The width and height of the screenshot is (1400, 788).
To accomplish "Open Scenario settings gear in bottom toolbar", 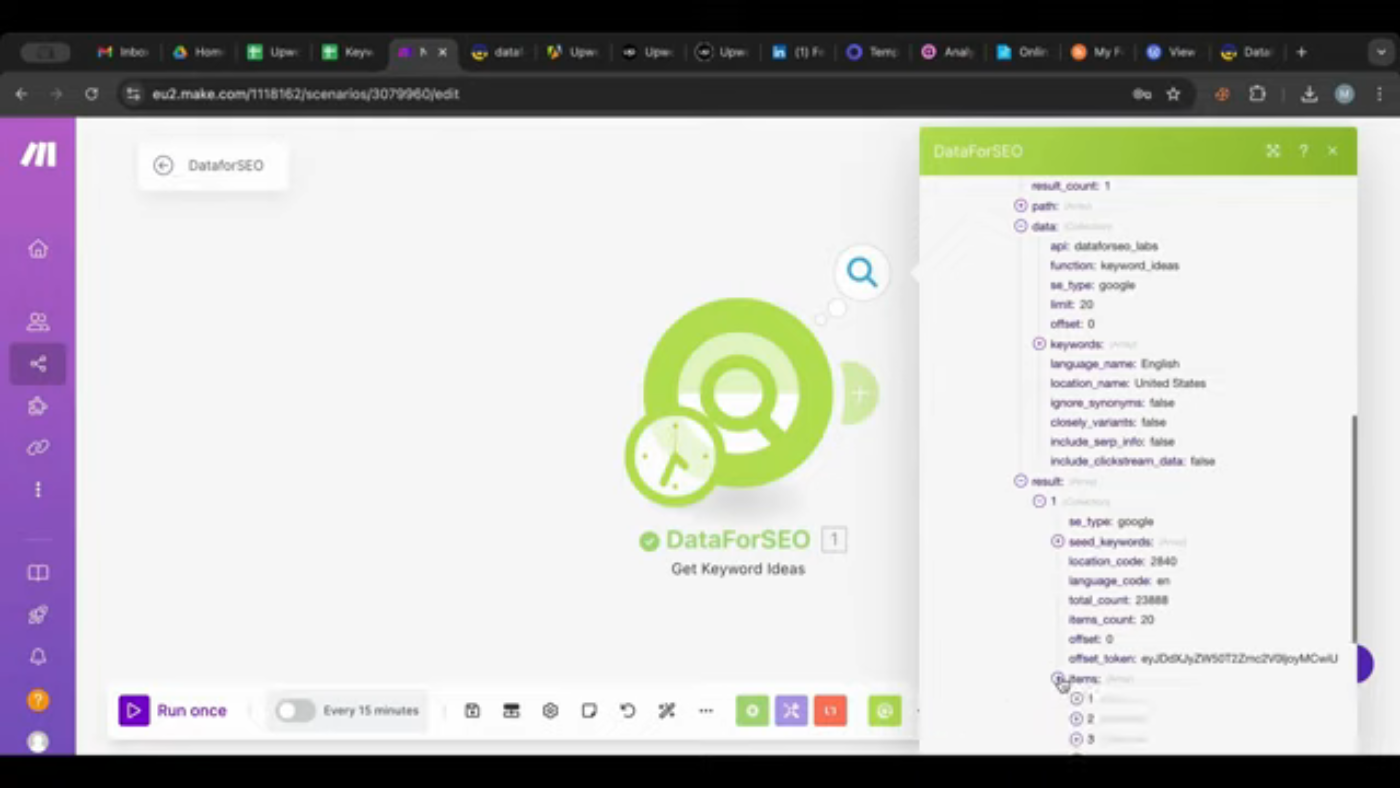I will tap(550, 710).
